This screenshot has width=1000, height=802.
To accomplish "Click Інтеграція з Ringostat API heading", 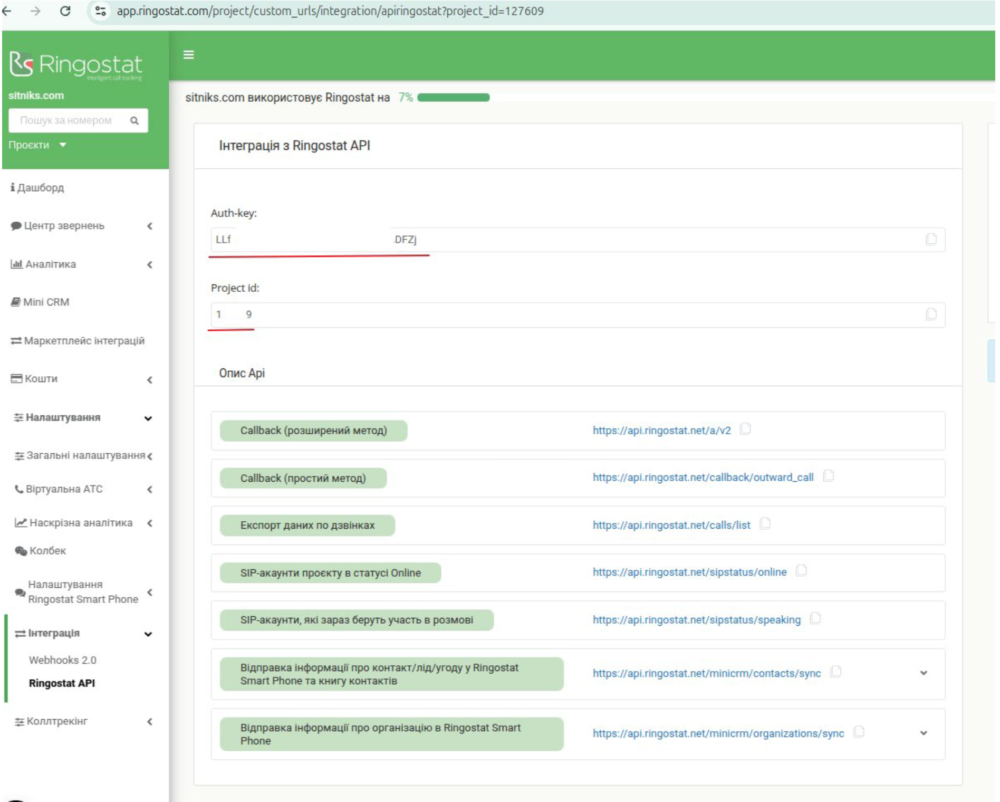I will coord(295,146).
